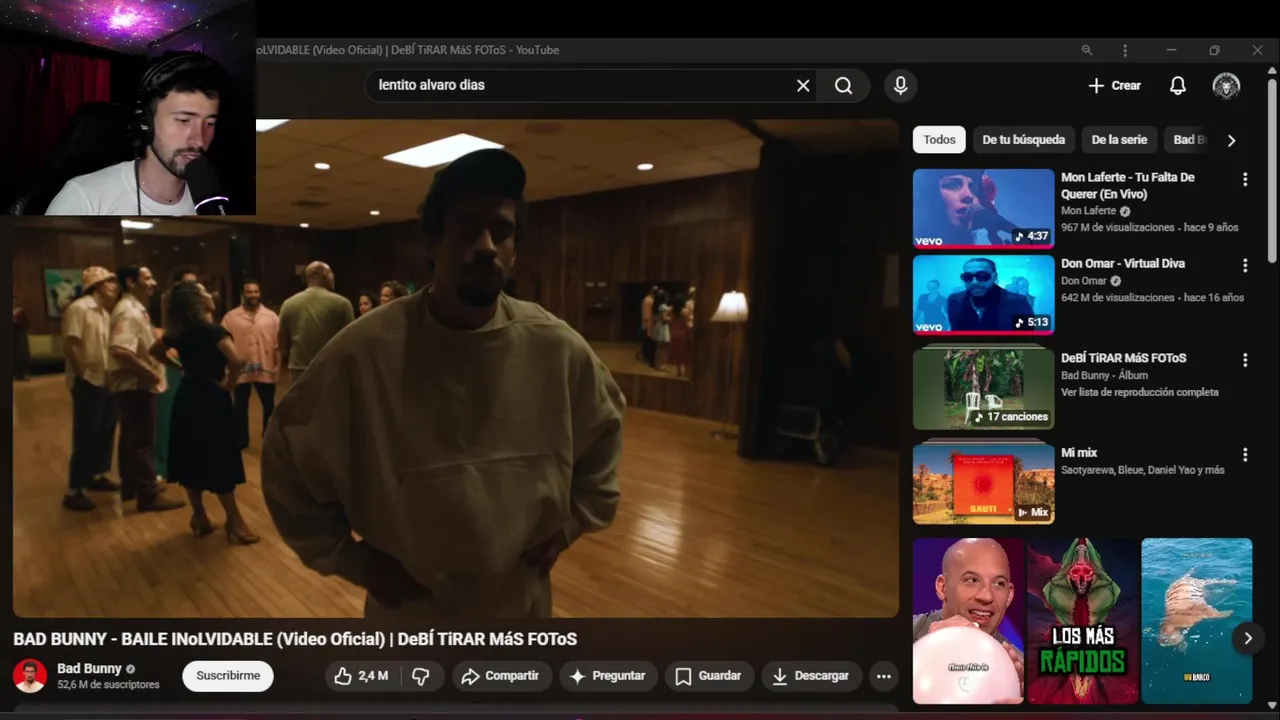Dislike the video
The height and width of the screenshot is (720, 1280).
pos(421,677)
